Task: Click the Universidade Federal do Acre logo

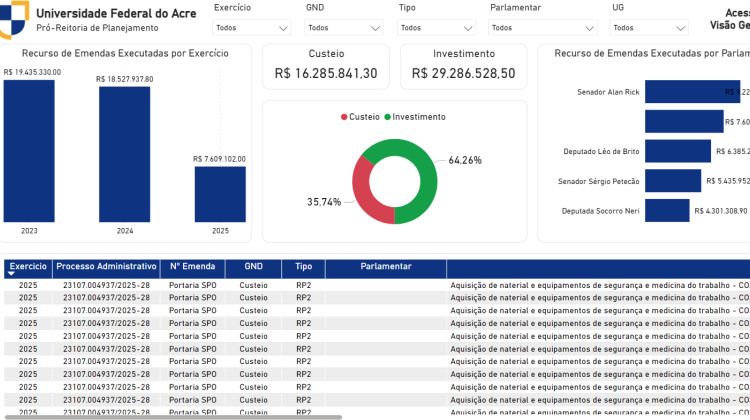Action: 14,18
